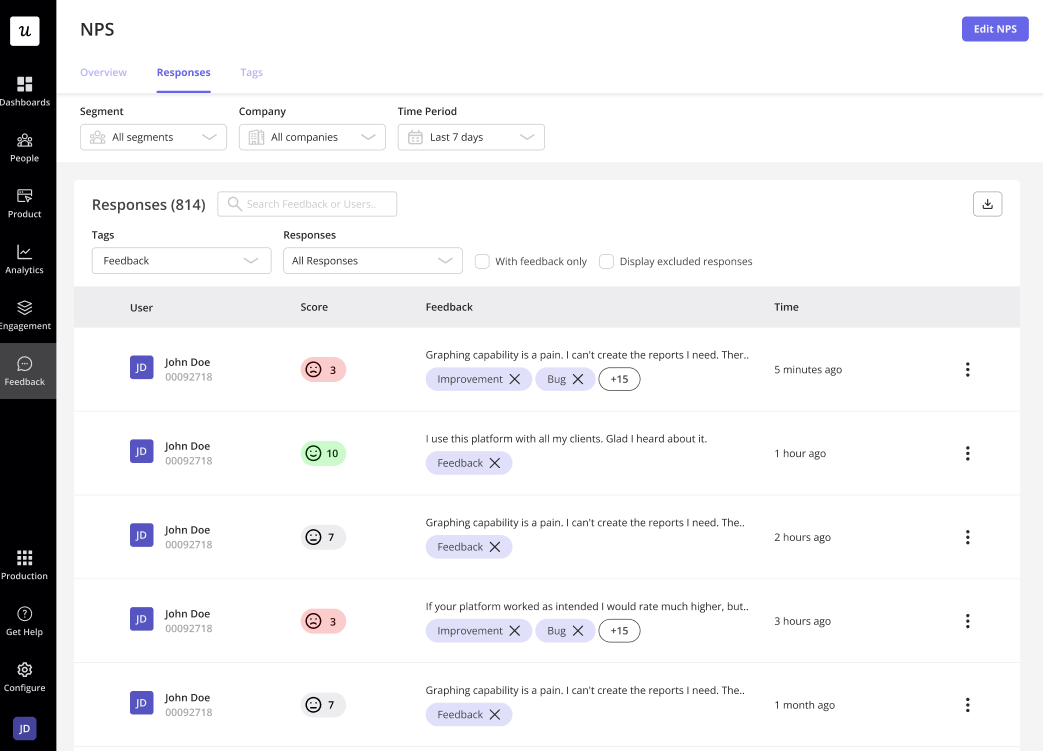This screenshot has height=751, width=1043.
Task: Switch to the Overview tab
Action: [x=103, y=72]
